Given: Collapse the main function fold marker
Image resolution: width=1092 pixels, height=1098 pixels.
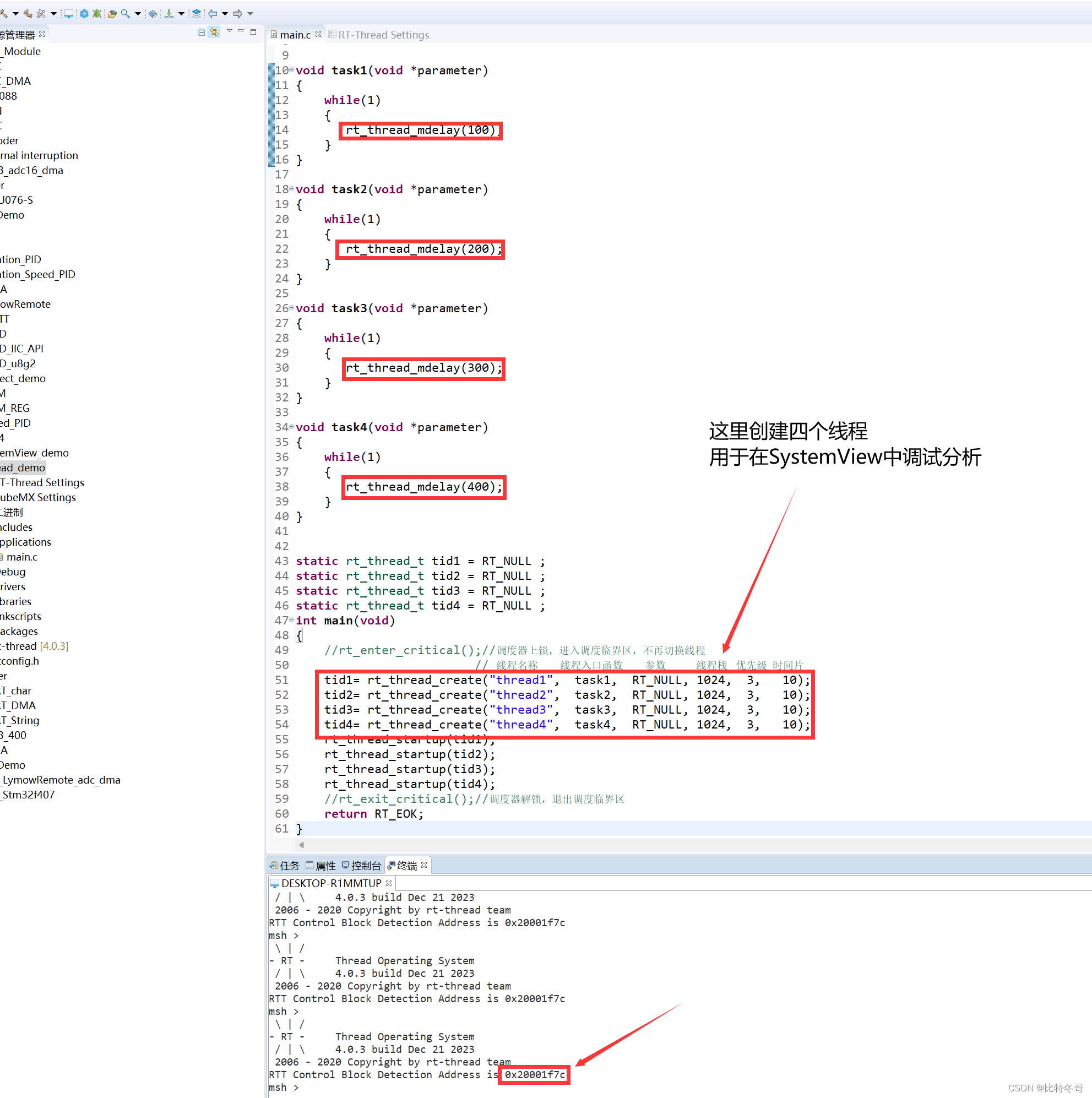Looking at the screenshot, I should 292,620.
